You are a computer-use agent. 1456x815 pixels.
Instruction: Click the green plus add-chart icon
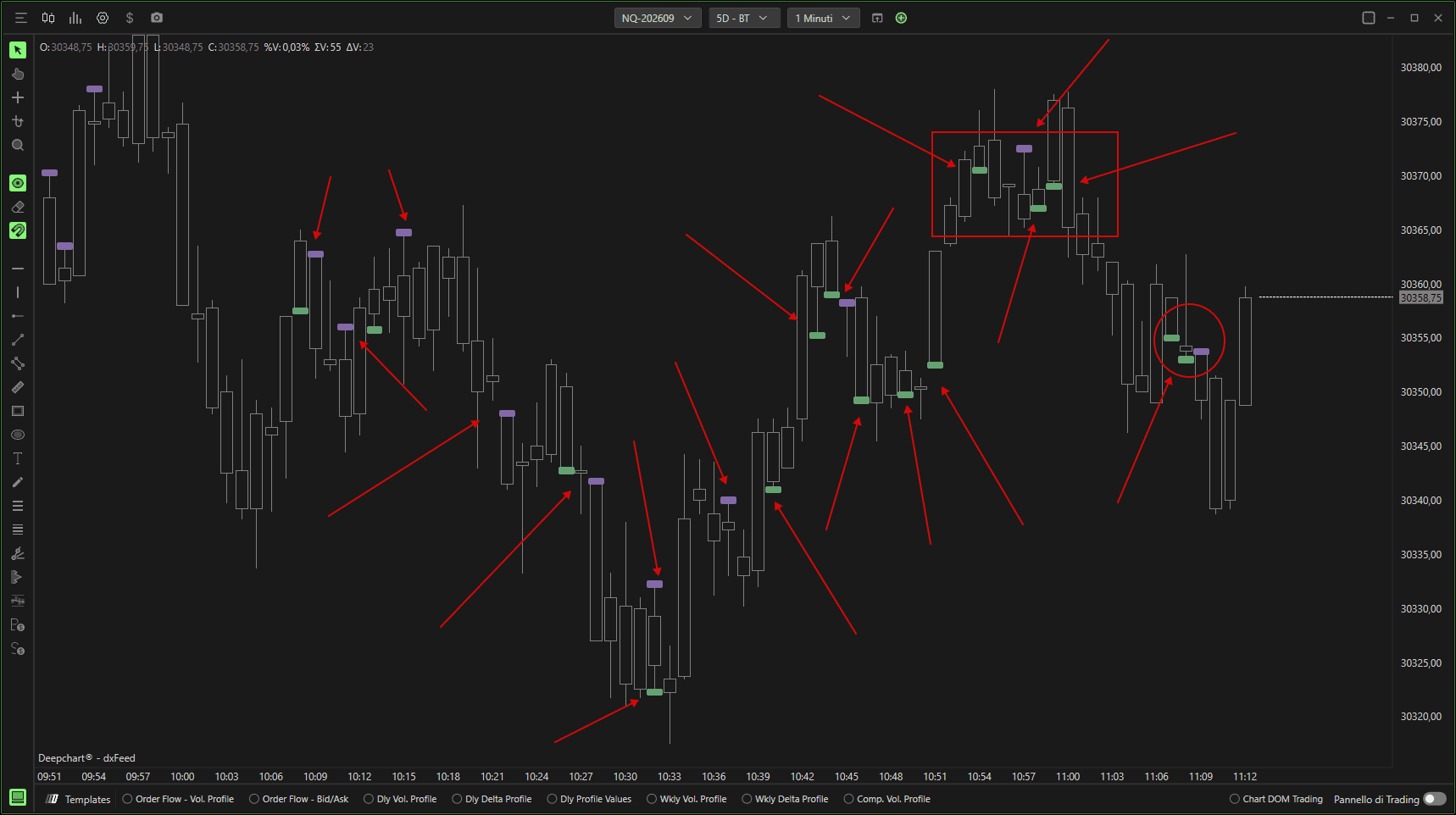pos(901,18)
